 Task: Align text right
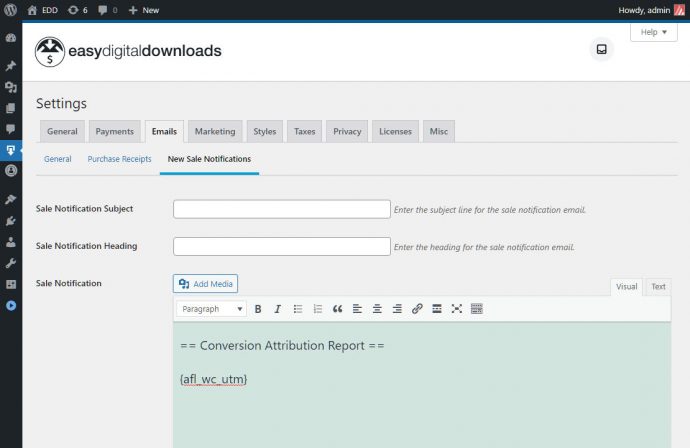(x=397, y=309)
